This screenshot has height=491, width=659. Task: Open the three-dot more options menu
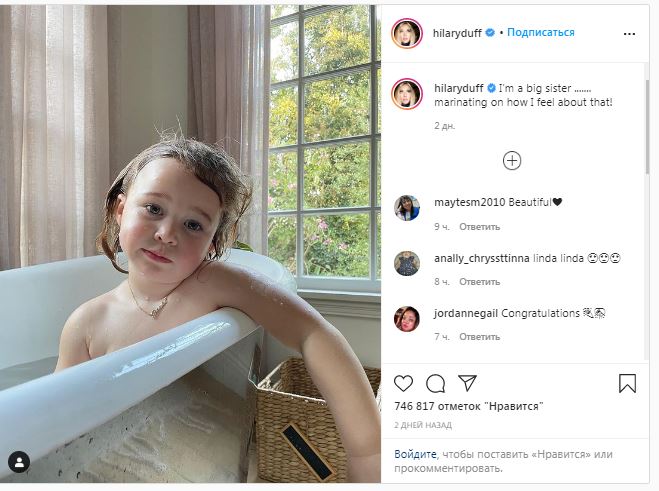tap(629, 33)
